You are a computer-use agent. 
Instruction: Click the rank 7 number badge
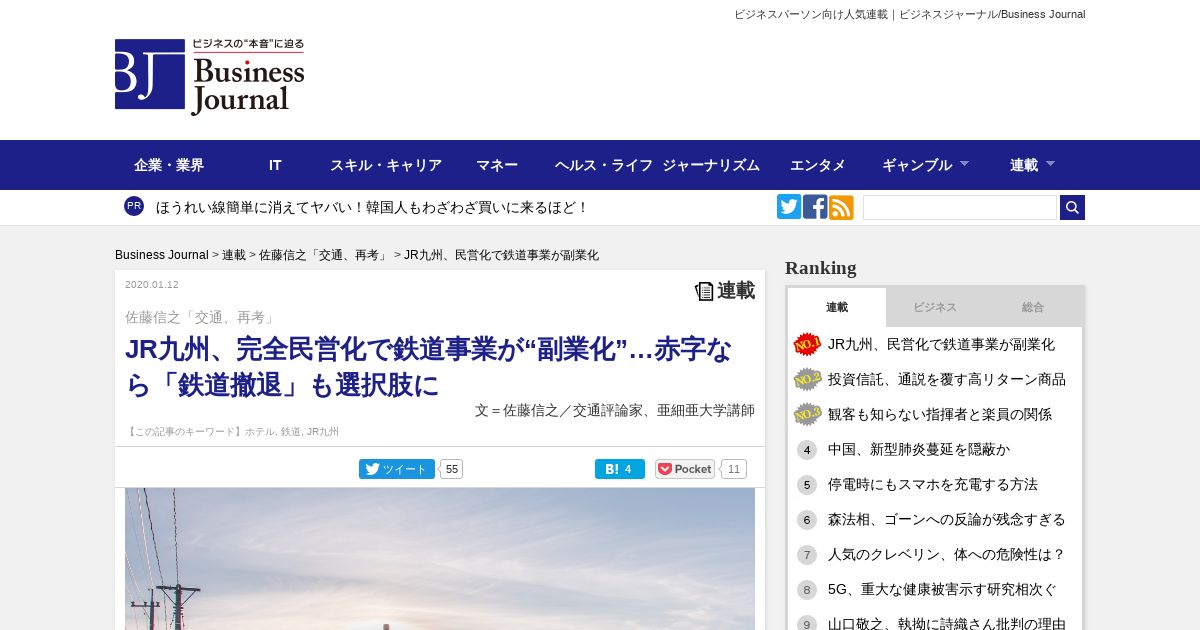(807, 555)
